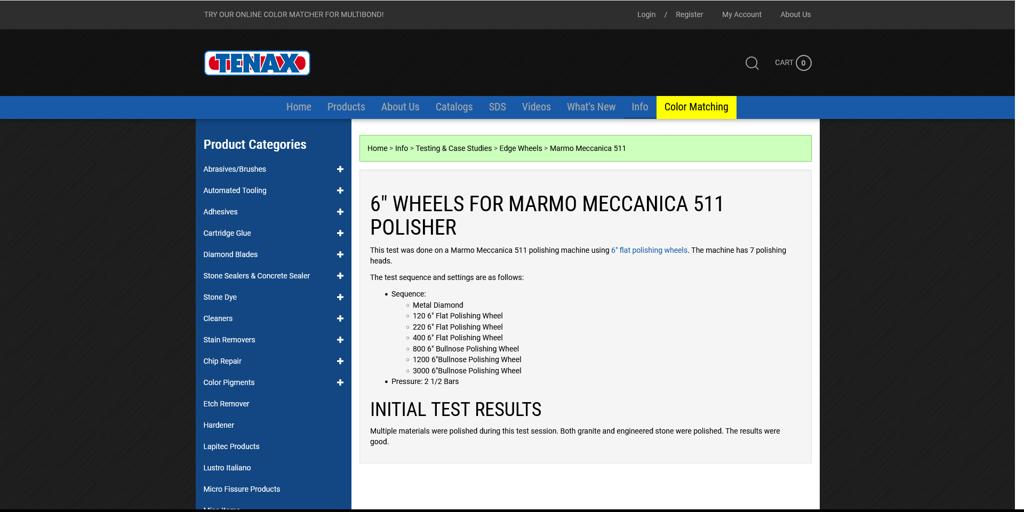
Task: Open the Cartridge Glue category link
Action: click(227, 233)
